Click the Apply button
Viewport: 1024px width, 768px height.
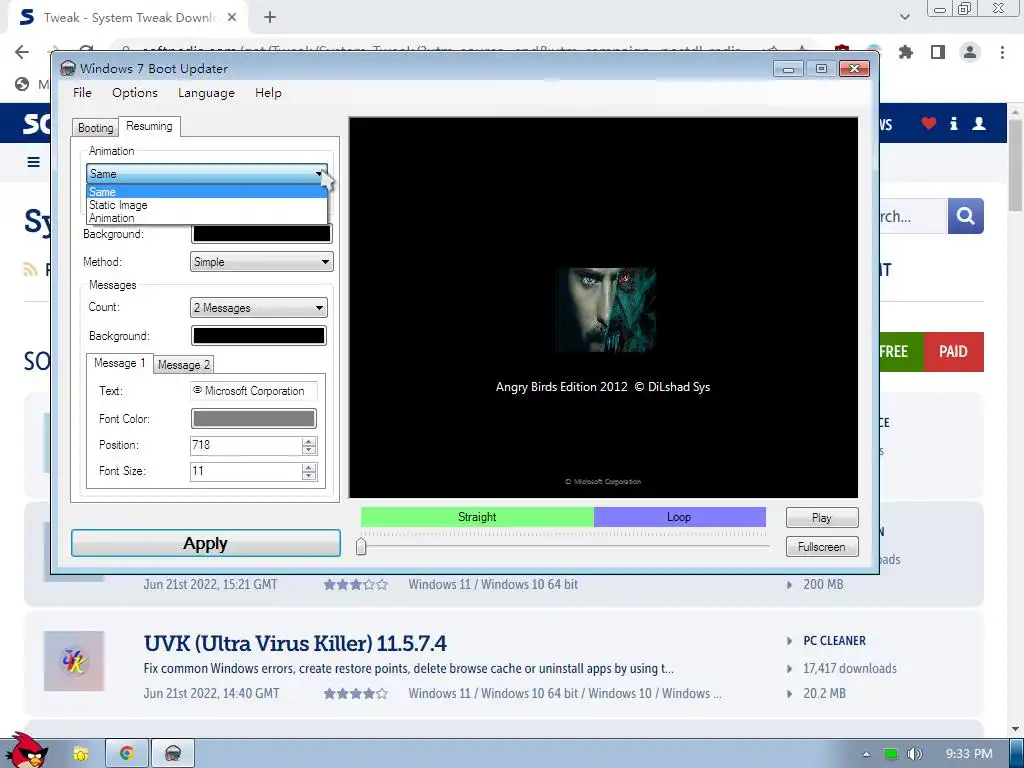point(206,543)
